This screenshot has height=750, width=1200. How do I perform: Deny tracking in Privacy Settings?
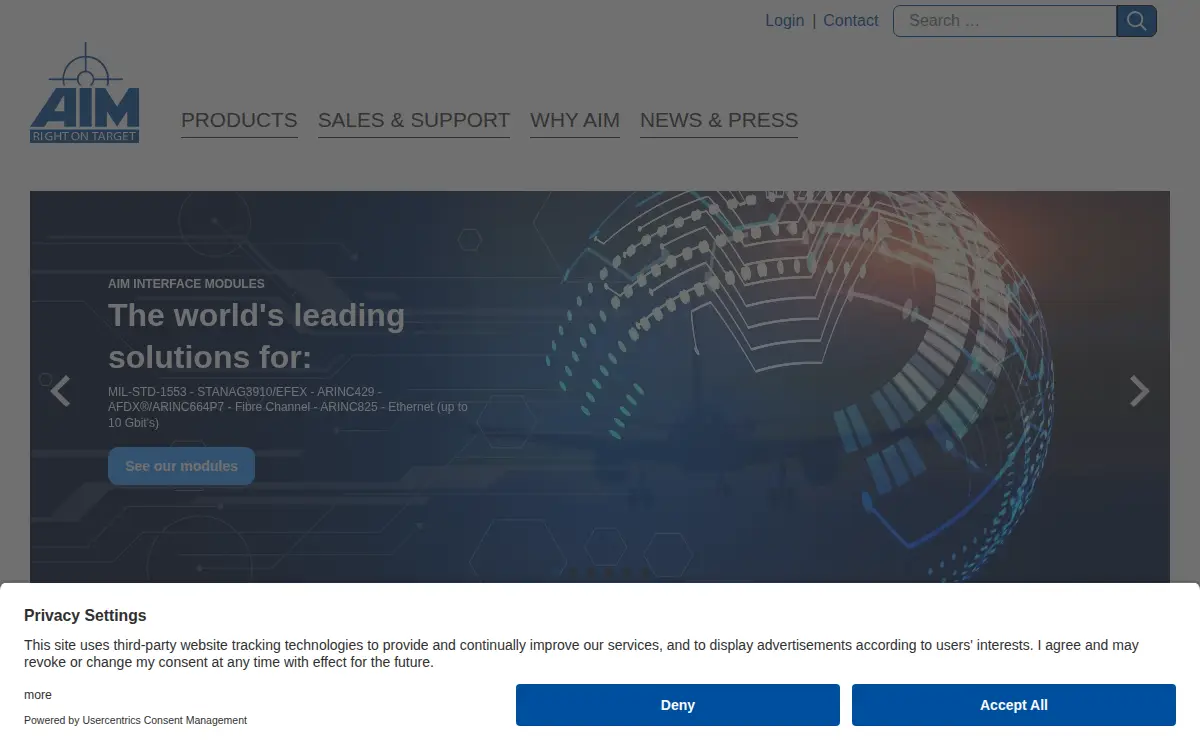pos(678,705)
